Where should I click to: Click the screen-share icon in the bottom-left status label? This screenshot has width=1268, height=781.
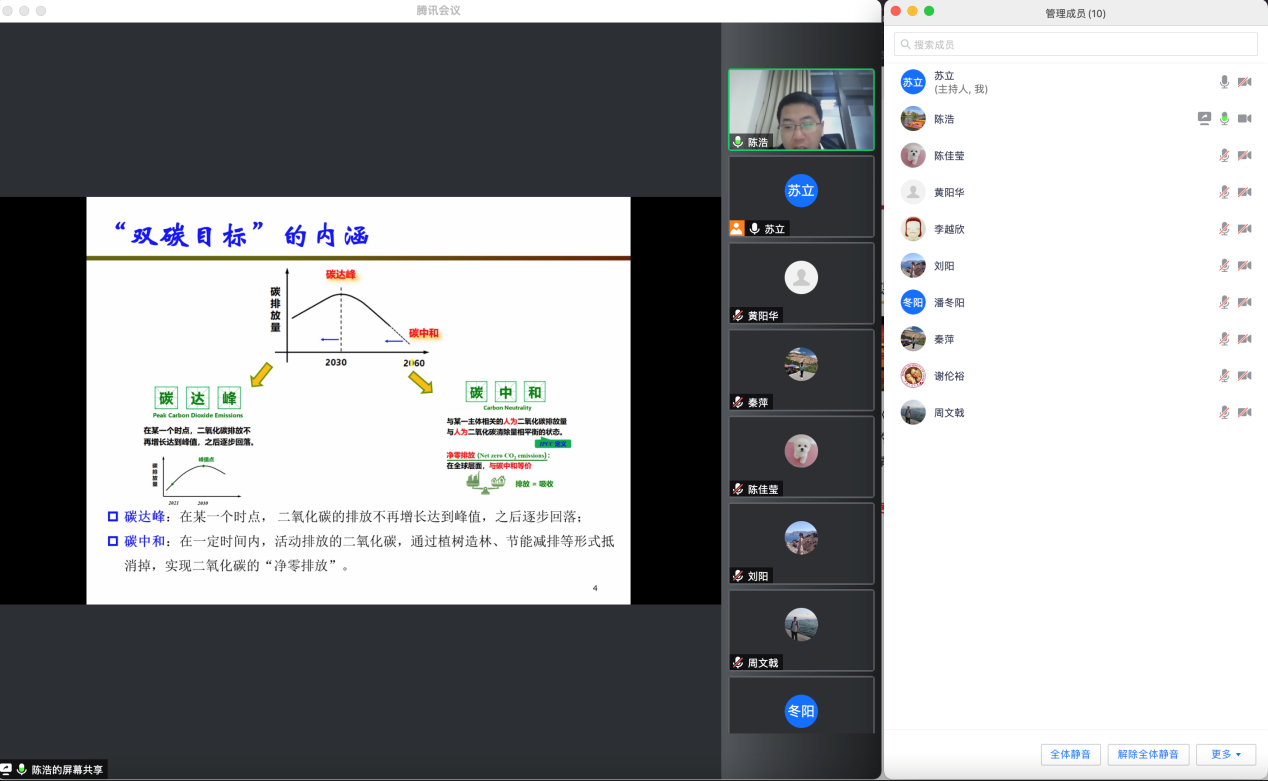(x=6, y=770)
